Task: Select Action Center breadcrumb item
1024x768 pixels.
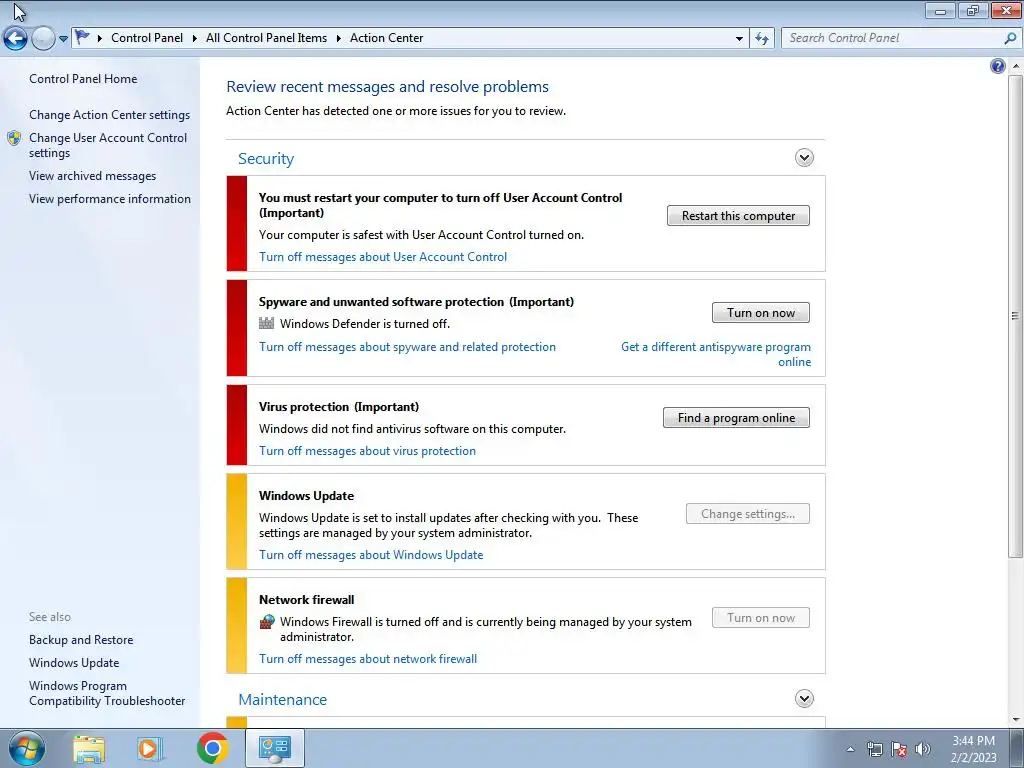Action: [x=387, y=38]
